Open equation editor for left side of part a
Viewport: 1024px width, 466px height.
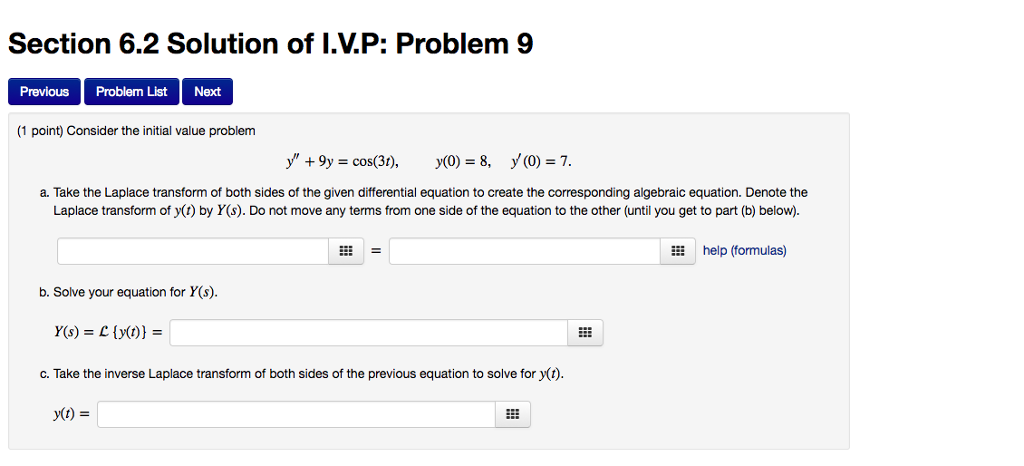point(346,251)
